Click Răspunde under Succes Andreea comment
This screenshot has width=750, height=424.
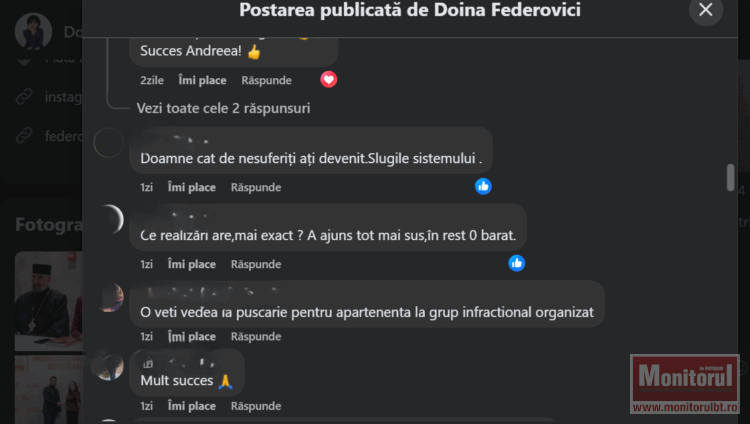click(x=266, y=80)
